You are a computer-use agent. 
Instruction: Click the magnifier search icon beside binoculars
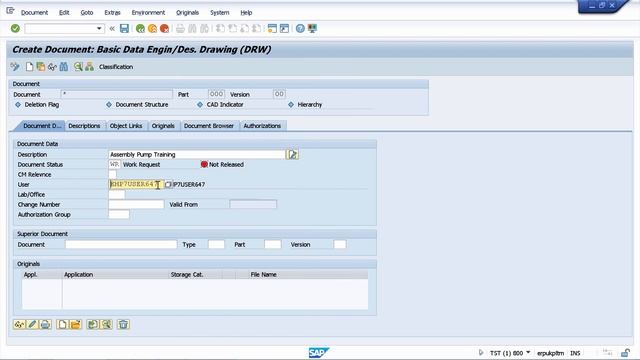point(78,67)
